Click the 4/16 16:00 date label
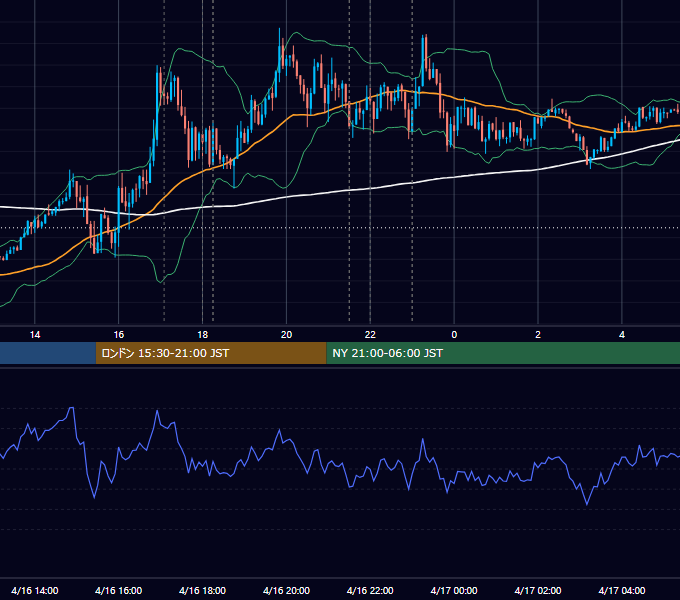Screen dimensions: 680x600 pos(118,590)
